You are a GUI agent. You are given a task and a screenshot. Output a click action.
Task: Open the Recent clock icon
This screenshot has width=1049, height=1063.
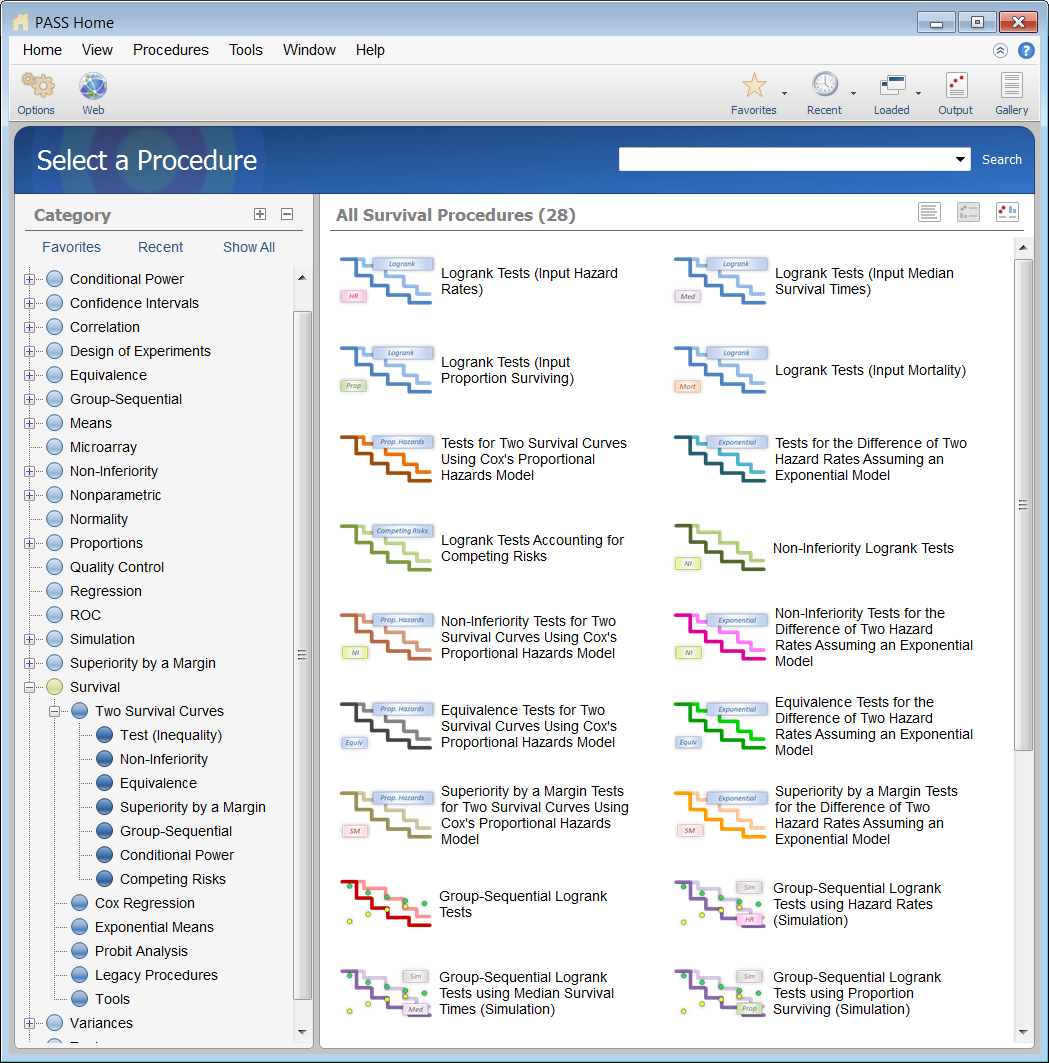tap(825, 85)
